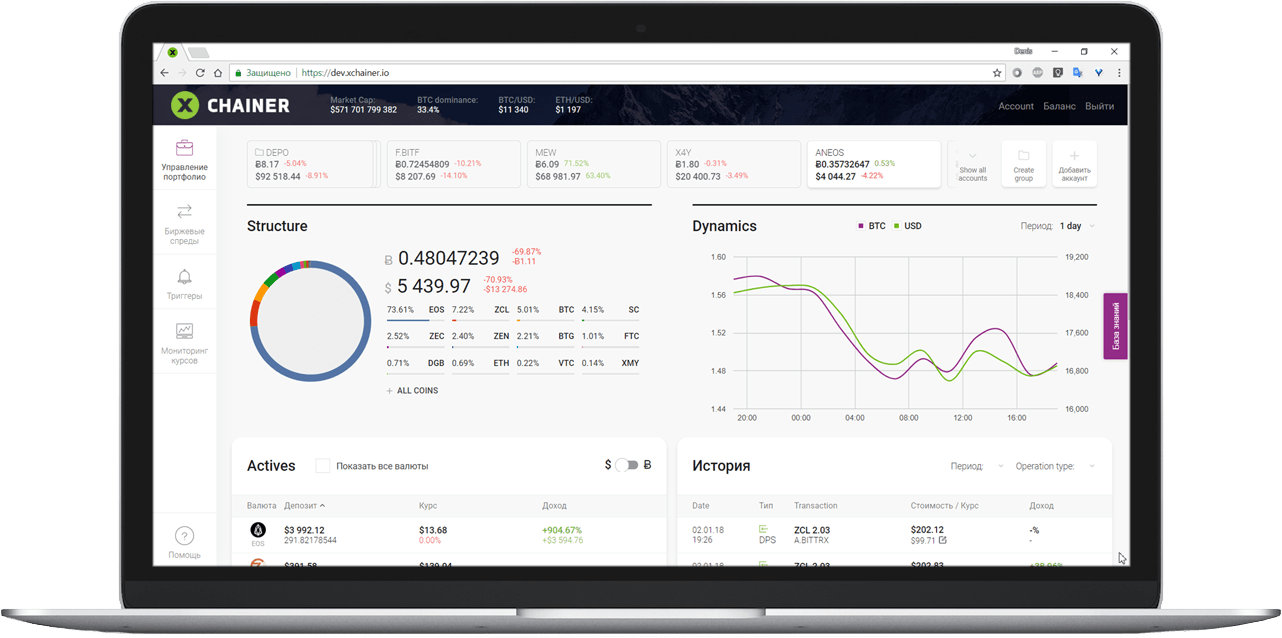Open the Account menu item
This screenshot has height=638, width=1282.
[1016, 106]
